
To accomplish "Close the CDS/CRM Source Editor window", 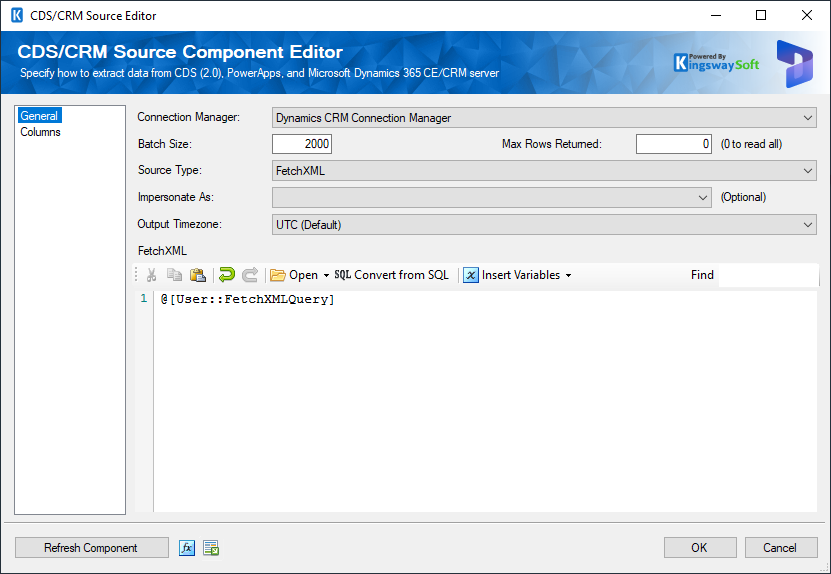I will point(807,15).
